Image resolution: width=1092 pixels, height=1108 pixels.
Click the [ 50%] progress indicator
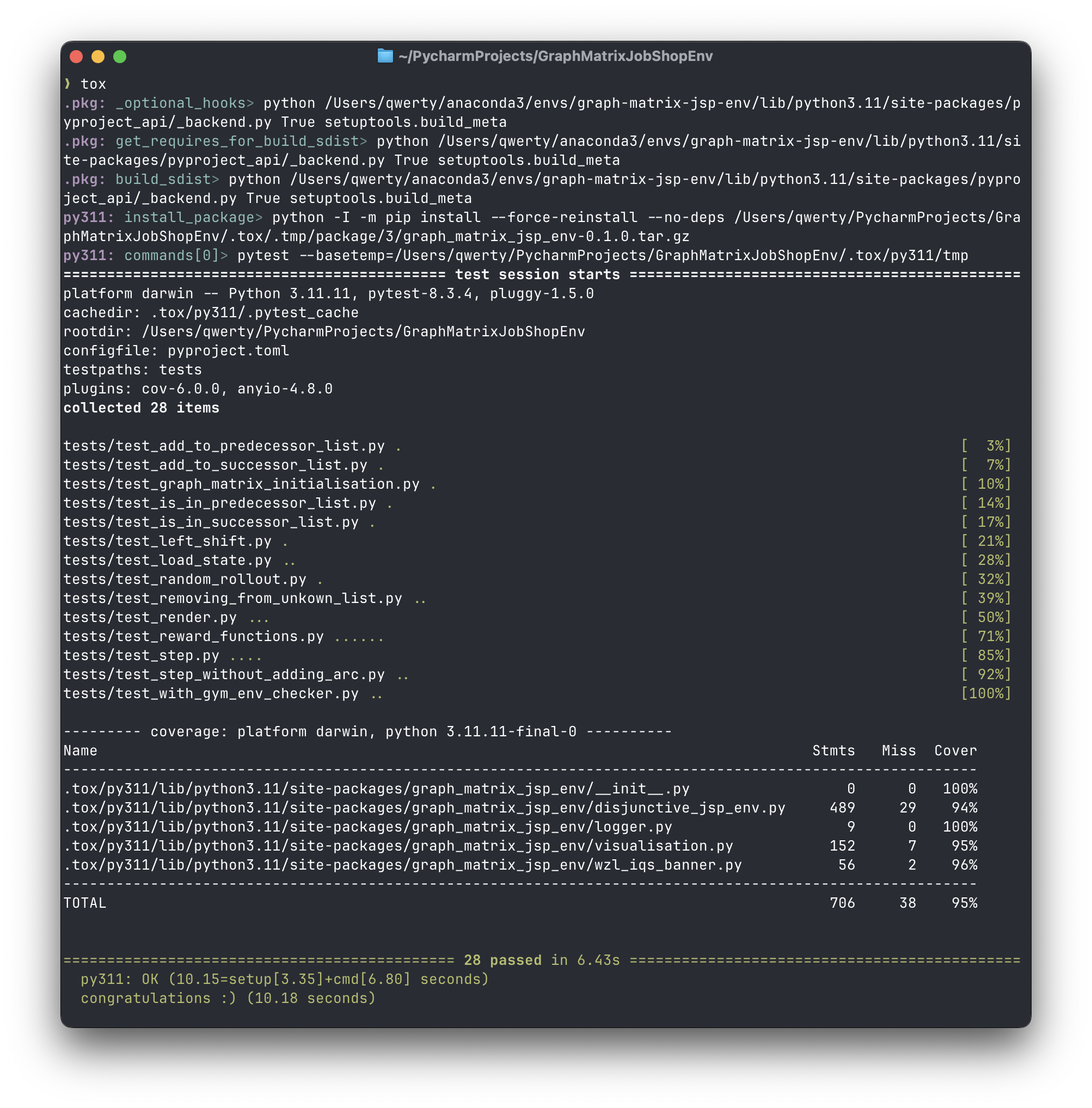986,617
